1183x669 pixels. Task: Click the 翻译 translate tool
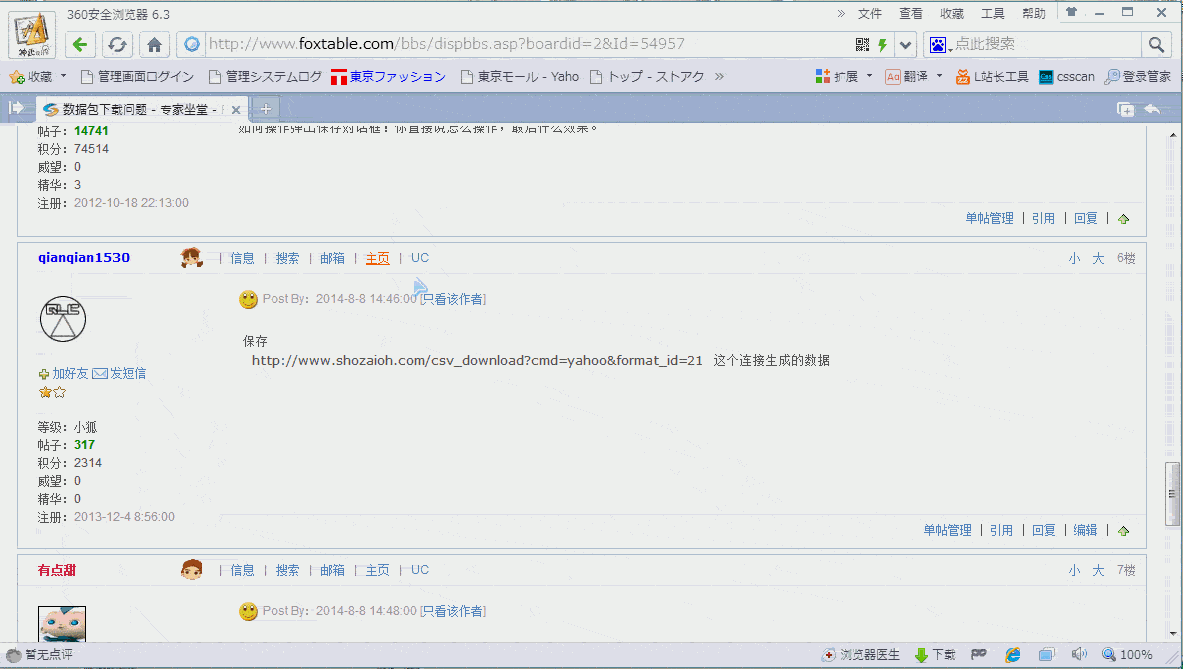click(907, 77)
